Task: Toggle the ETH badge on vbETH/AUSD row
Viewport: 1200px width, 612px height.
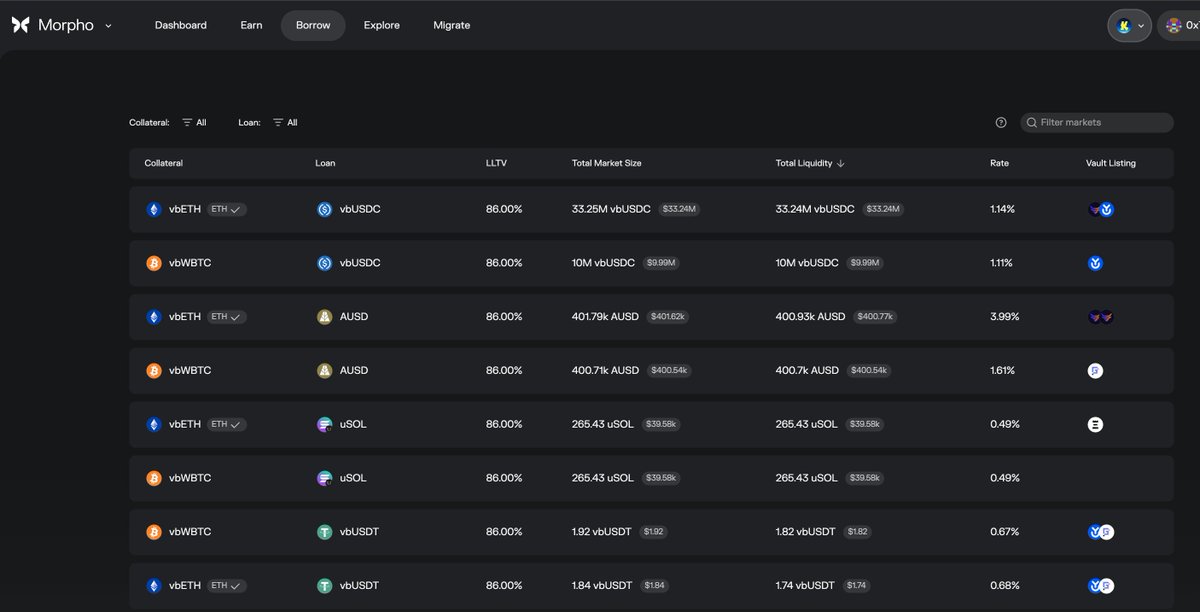Action: (x=227, y=316)
